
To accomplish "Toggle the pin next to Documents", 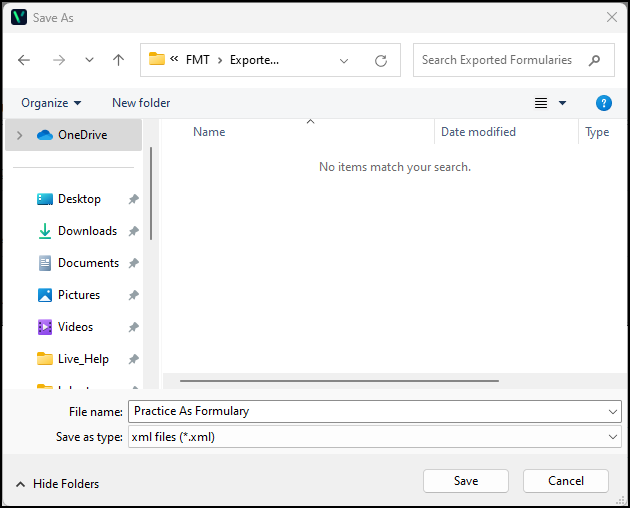I will tap(134, 263).
